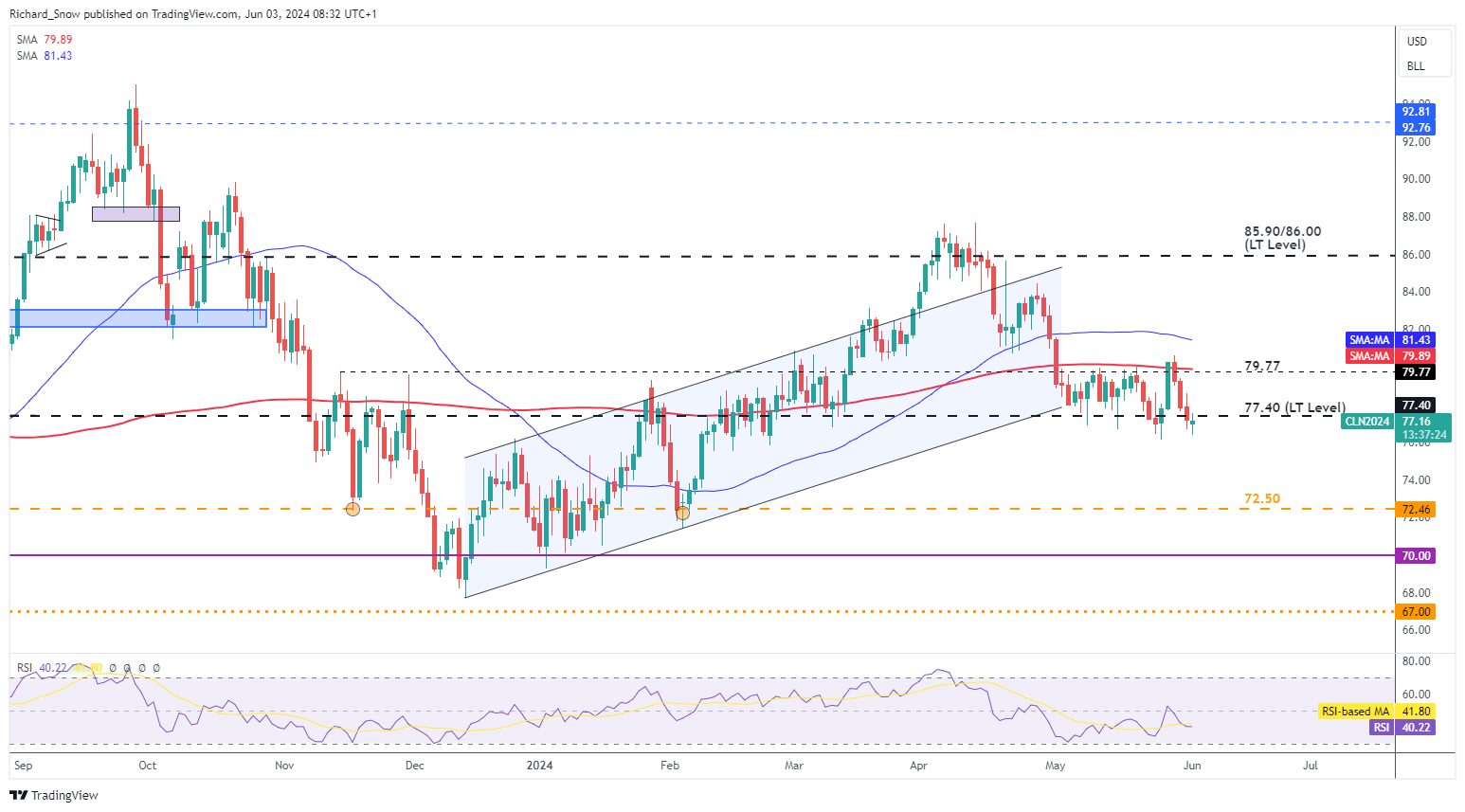The height and width of the screenshot is (812, 1465).
Task: Click the Oct label on time axis
Action: 147,765
